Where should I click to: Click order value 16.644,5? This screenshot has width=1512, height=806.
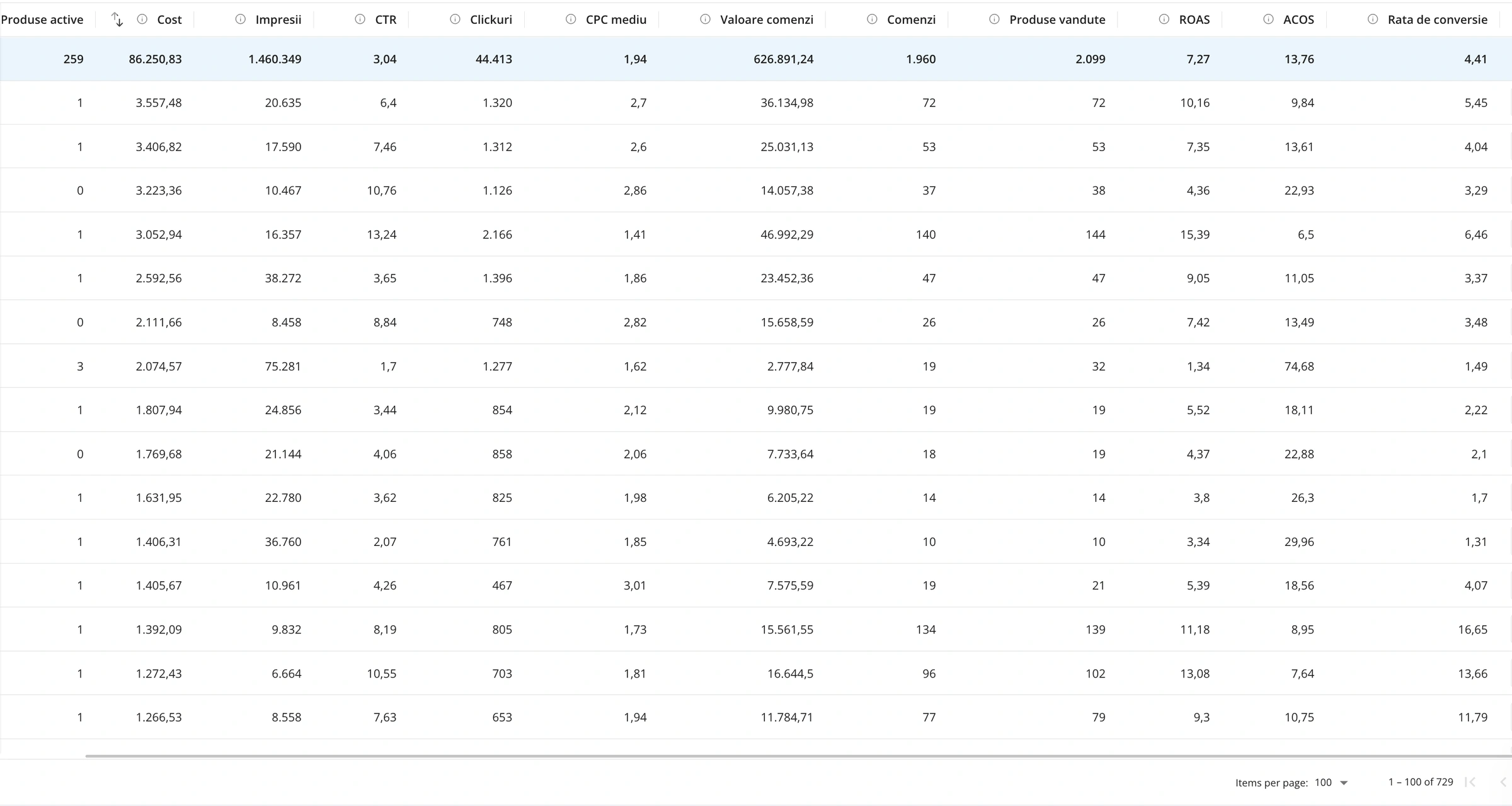point(790,673)
